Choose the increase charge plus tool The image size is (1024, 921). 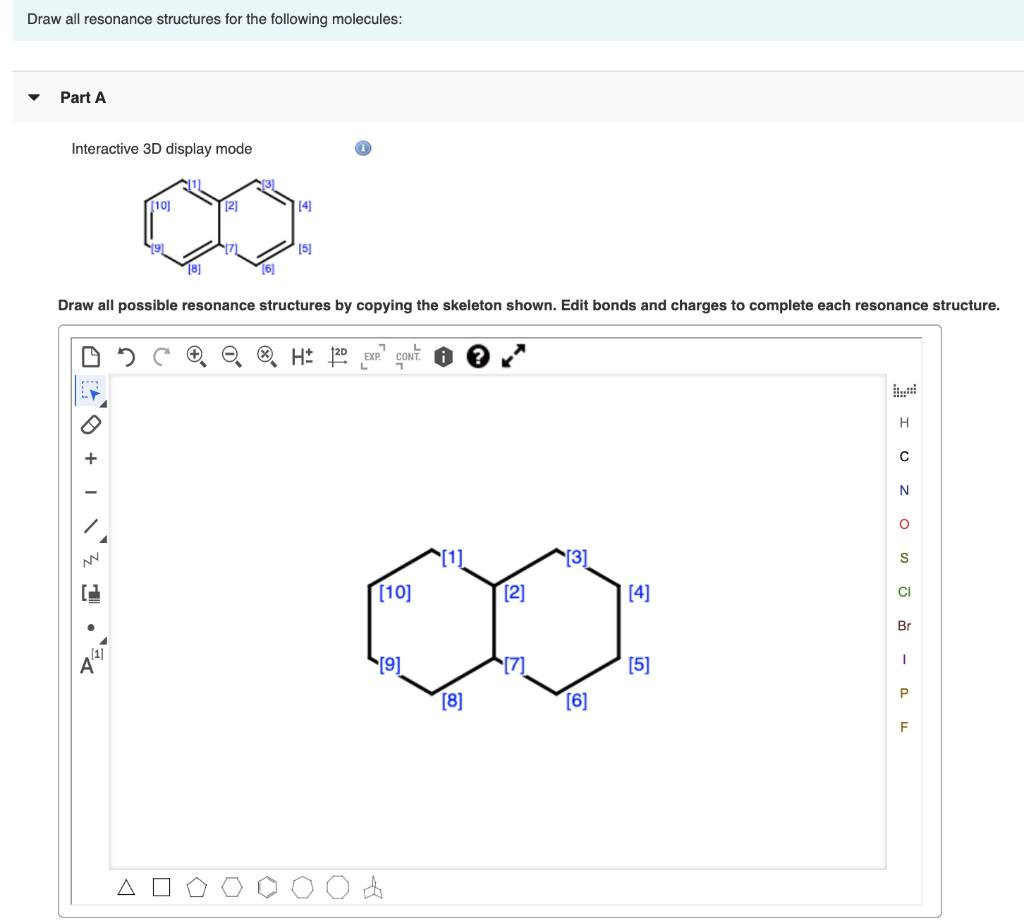pos(90,458)
